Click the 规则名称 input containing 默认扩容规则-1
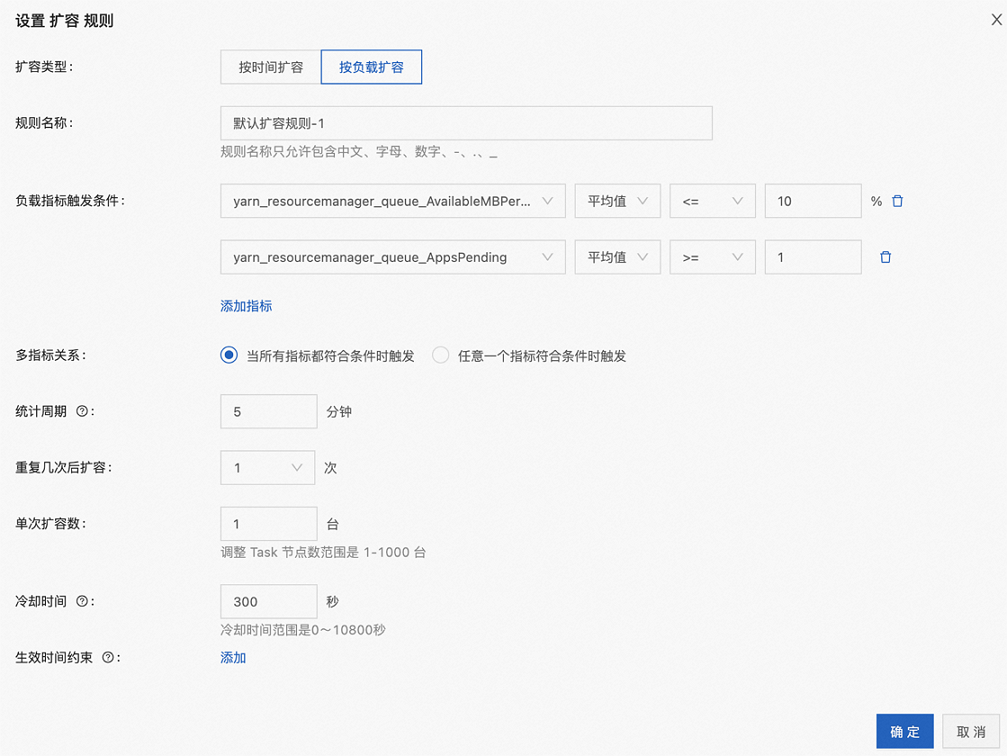The height and width of the screenshot is (756, 1007). (x=465, y=122)
